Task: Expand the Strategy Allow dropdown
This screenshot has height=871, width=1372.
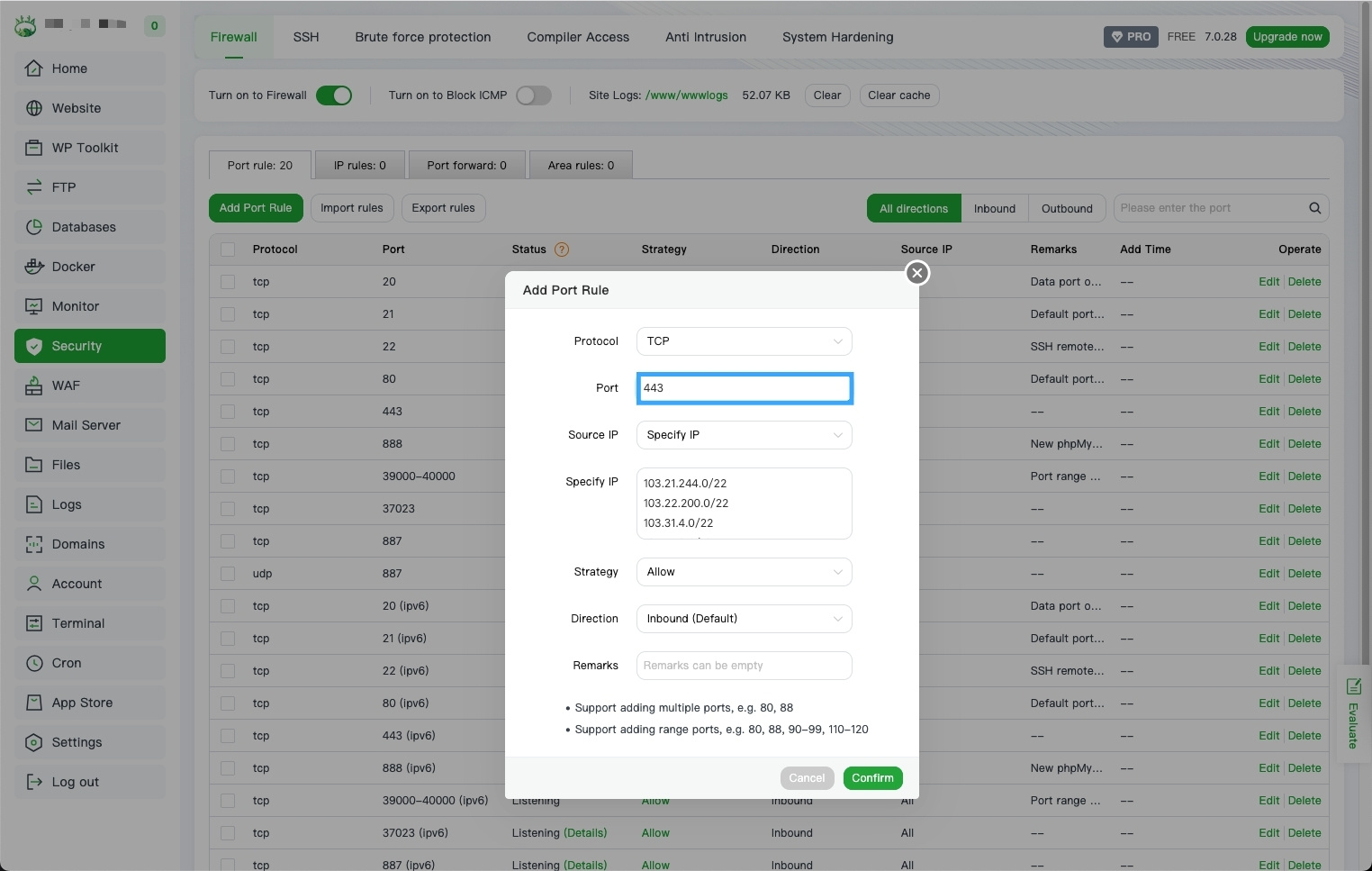Action: 744,572
